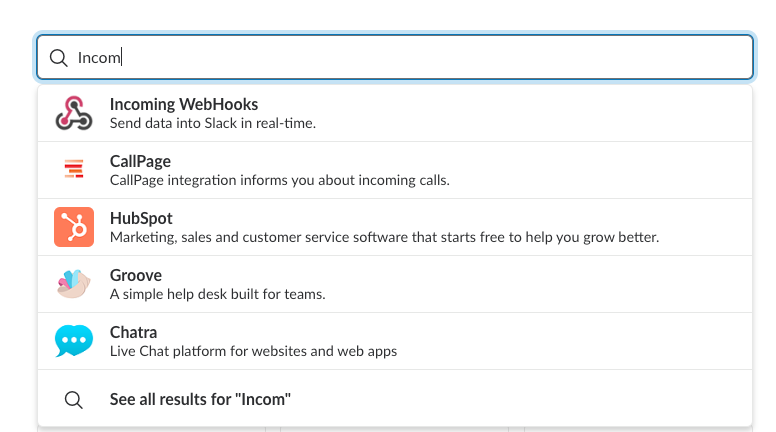The width and height of the screenshot is (776, 432).
Task: Click the Chatra chat bubble icon
Action: [74, 341]
